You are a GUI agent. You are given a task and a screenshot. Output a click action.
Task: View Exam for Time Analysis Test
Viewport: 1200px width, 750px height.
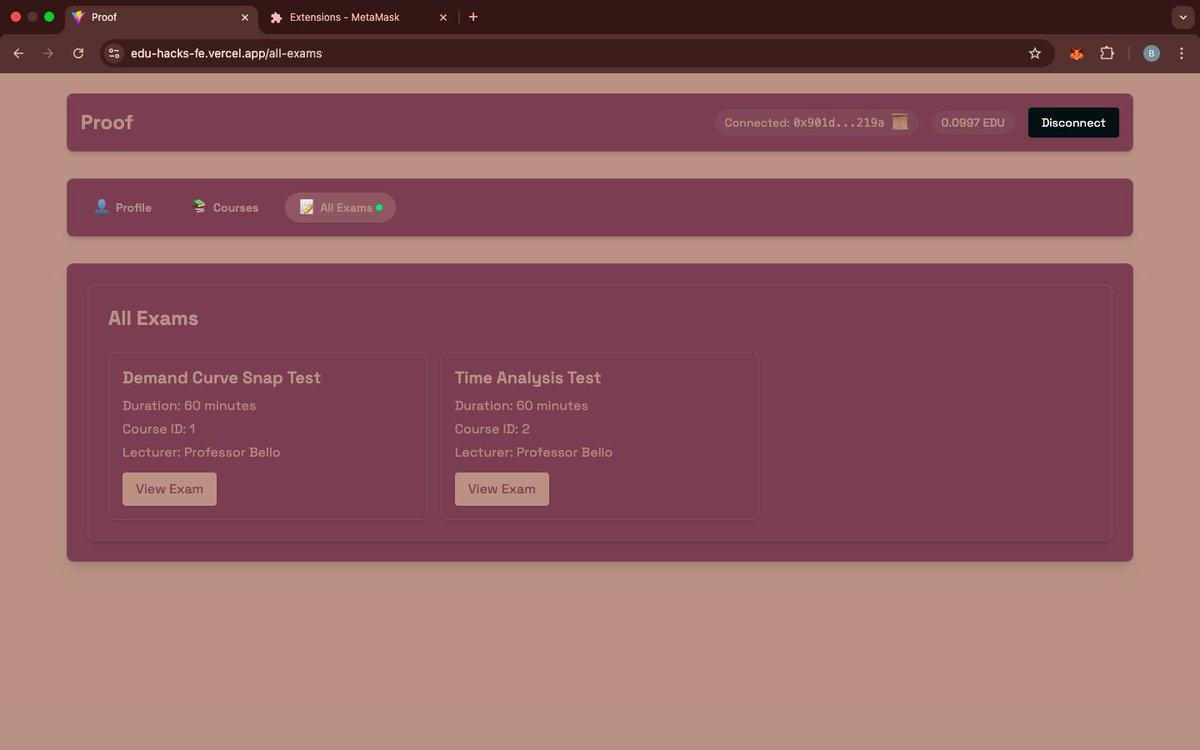pos(502,489)
